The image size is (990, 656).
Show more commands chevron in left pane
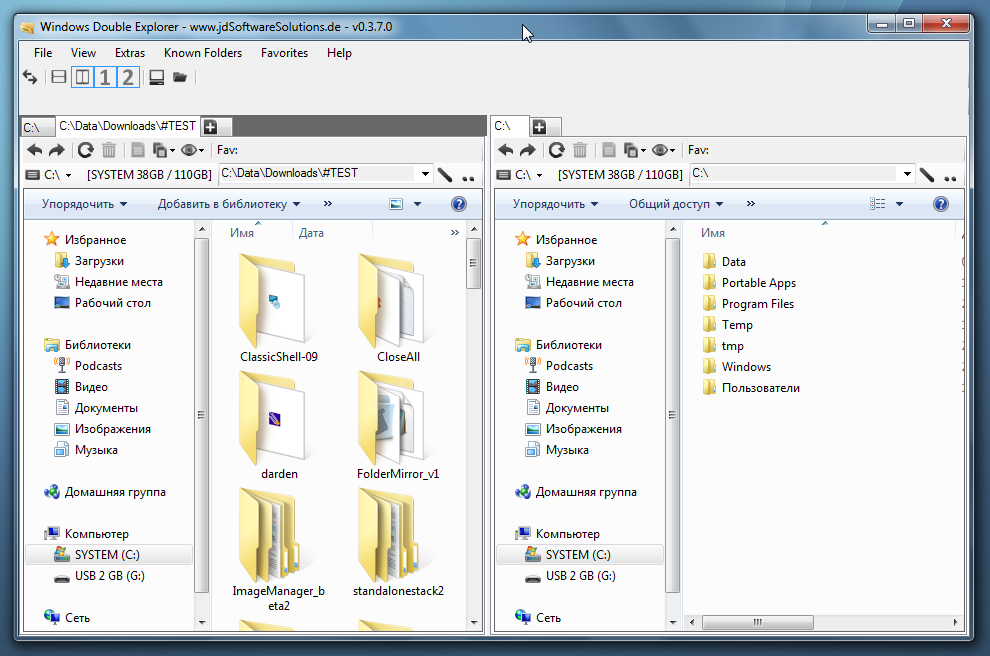328,203
